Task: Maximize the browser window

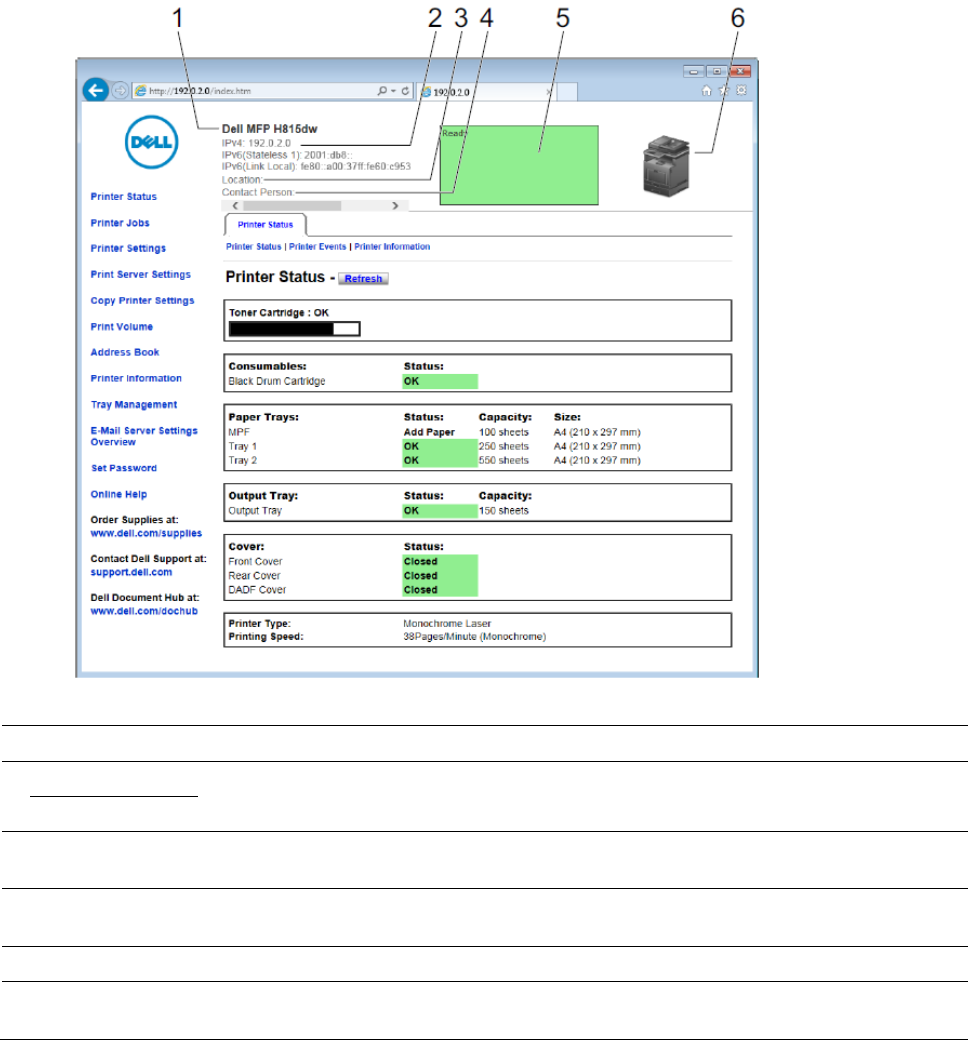Action: pyautogui.click(x=717, y=71)
